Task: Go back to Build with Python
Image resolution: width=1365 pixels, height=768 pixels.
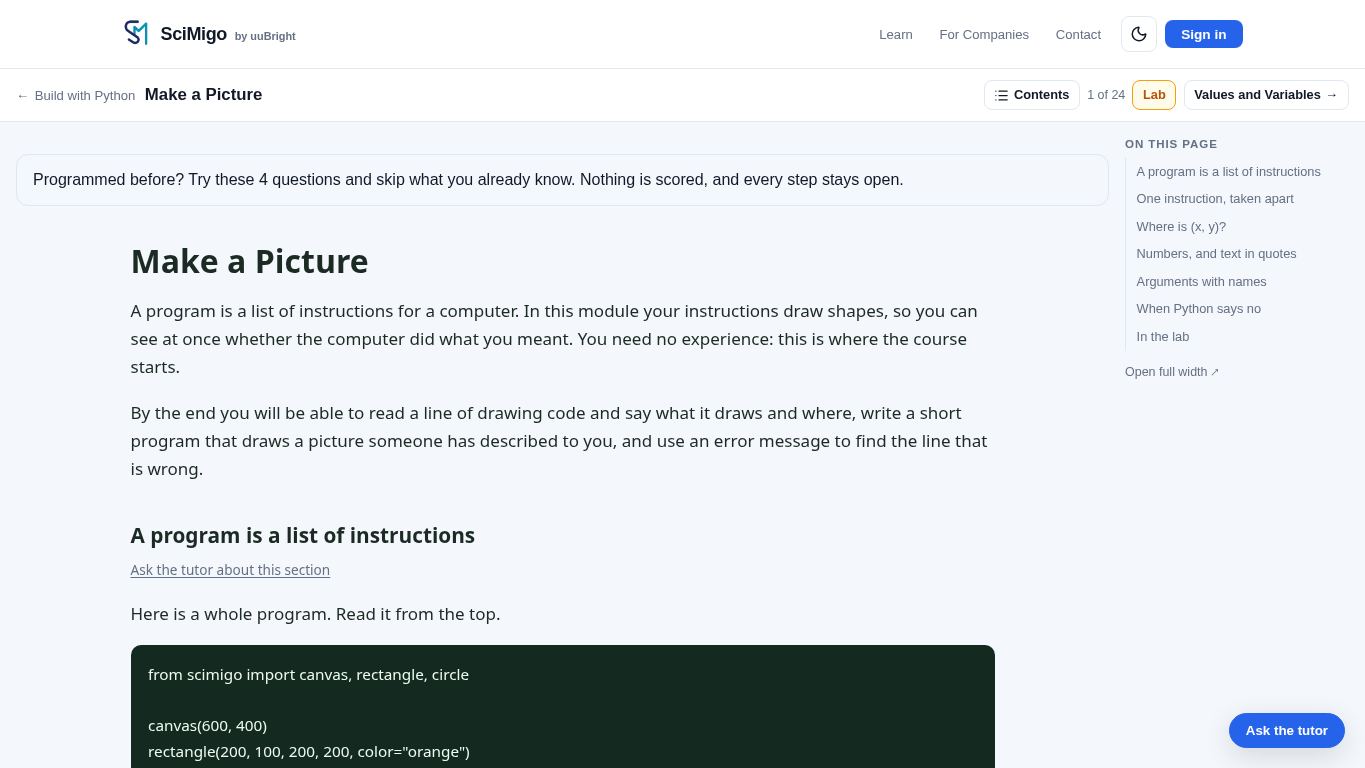Action: pos(76,95)
